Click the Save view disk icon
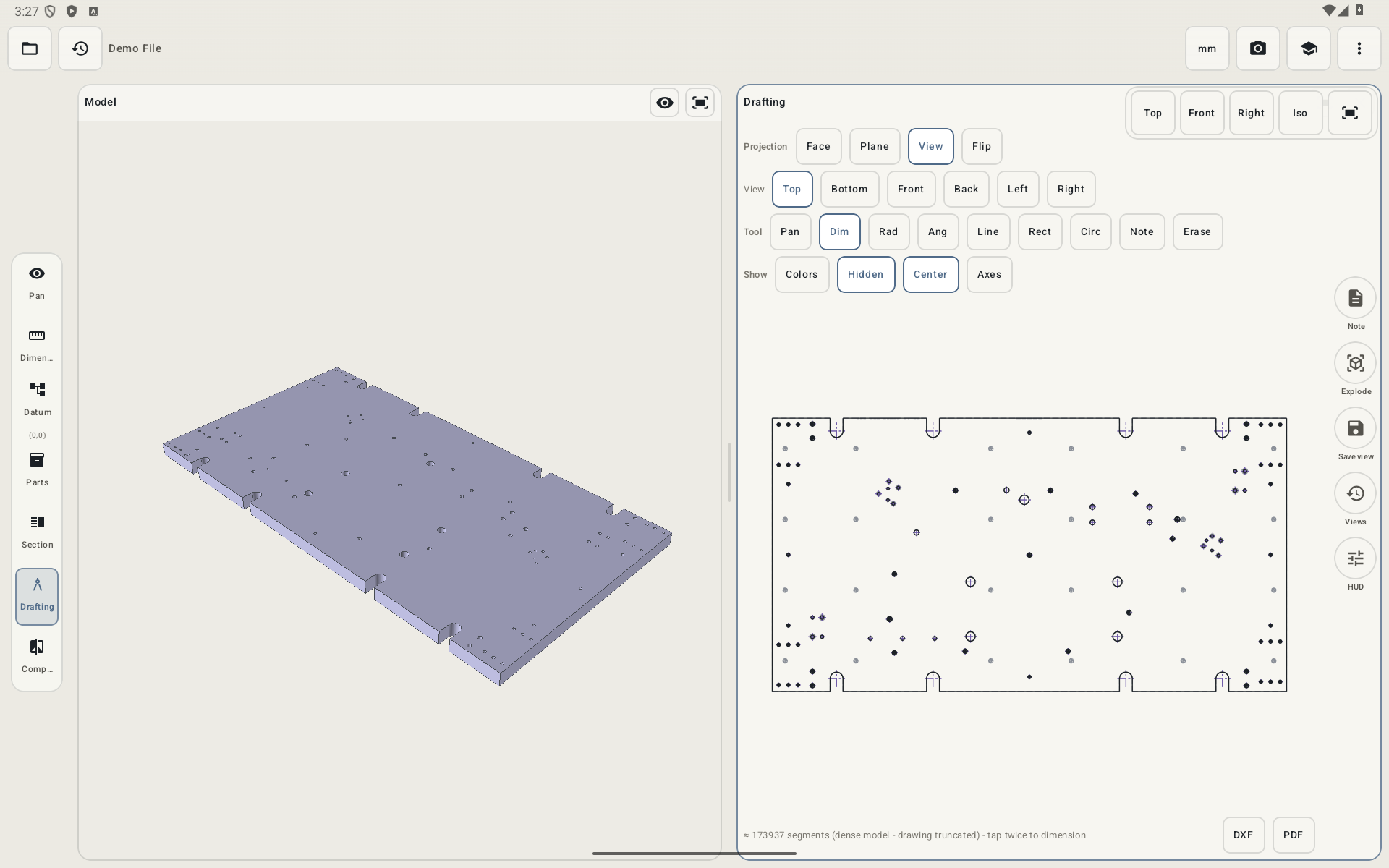This screenshot has width=1389, height=868. [x=1355, y=428]
